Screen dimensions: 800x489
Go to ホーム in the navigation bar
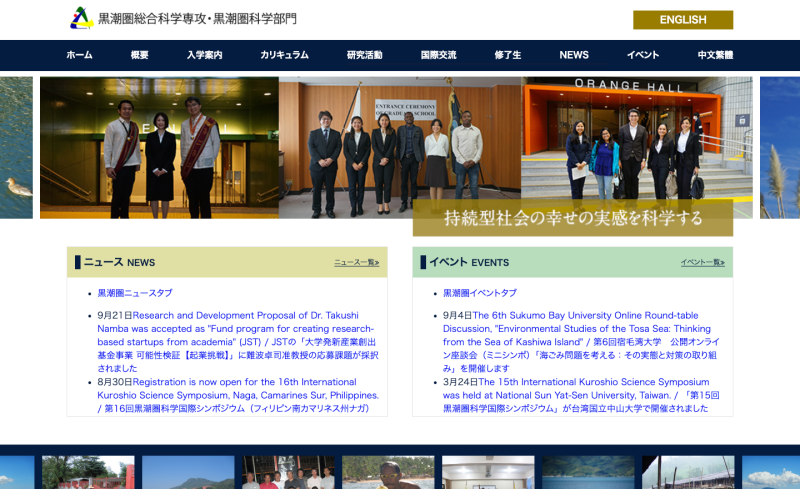point(79,55)
